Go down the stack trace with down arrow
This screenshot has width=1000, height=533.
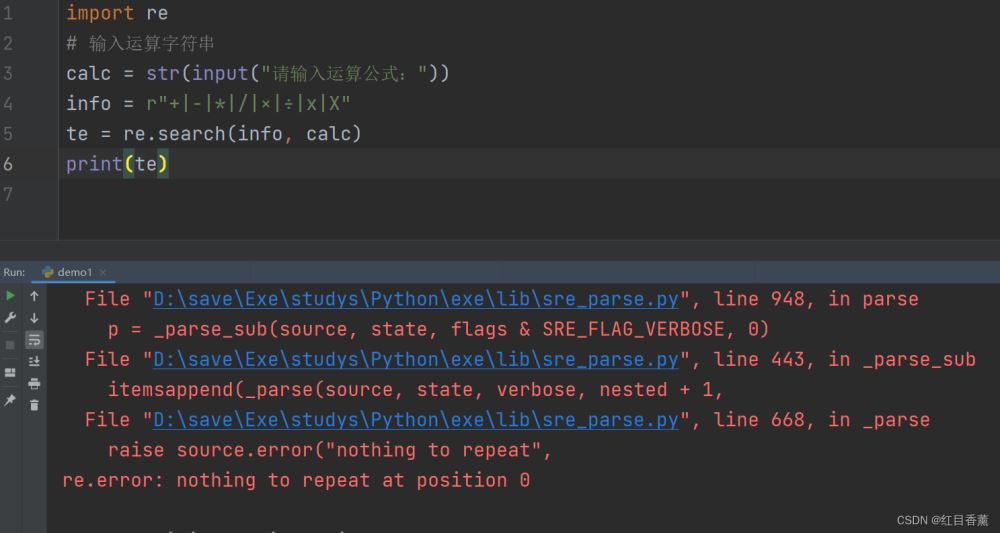coord(34,318)
